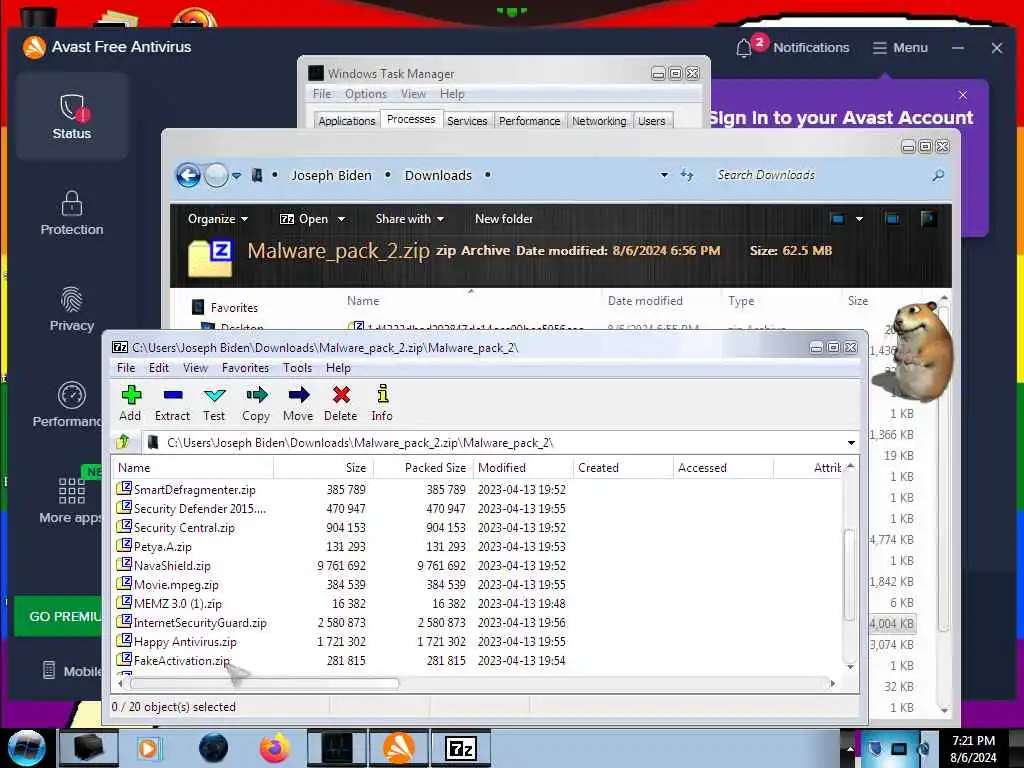Click the Add button in 7-Zip toolbar
The image size is (1024, 768).
(131, 403)
